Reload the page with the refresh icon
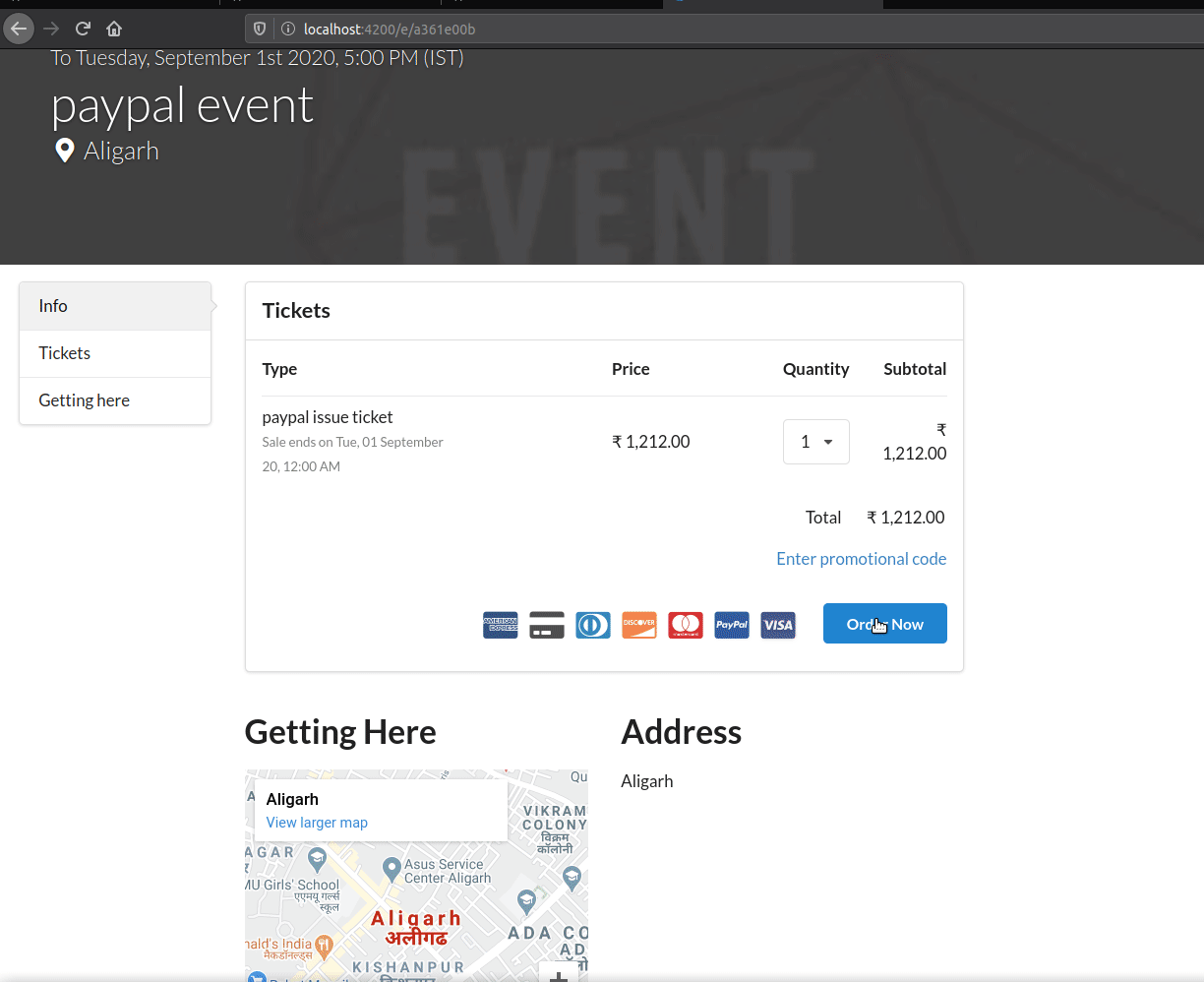 [x=83, y=29]
